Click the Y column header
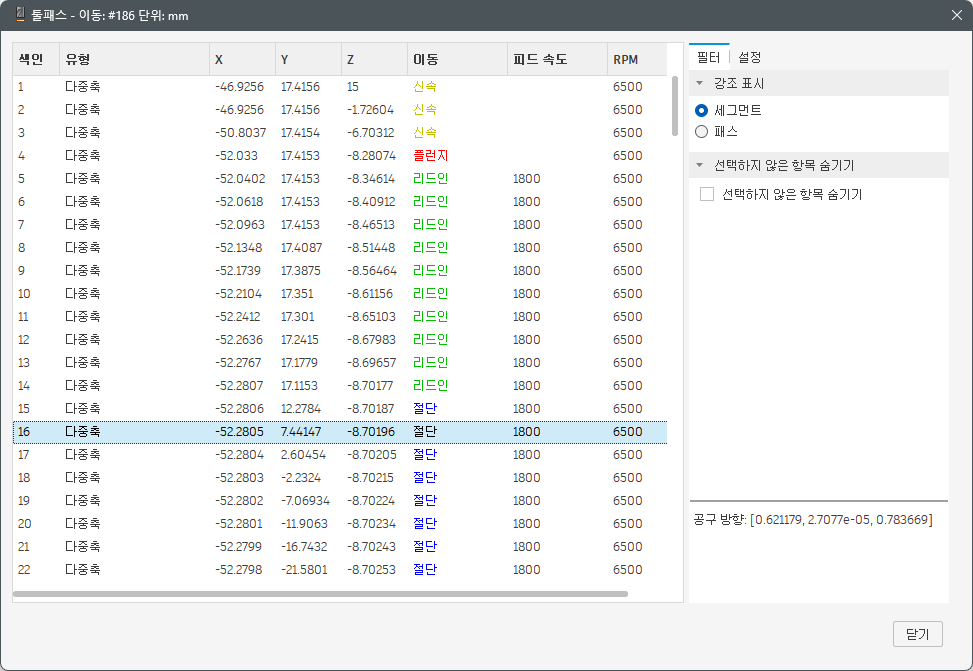 308,60
